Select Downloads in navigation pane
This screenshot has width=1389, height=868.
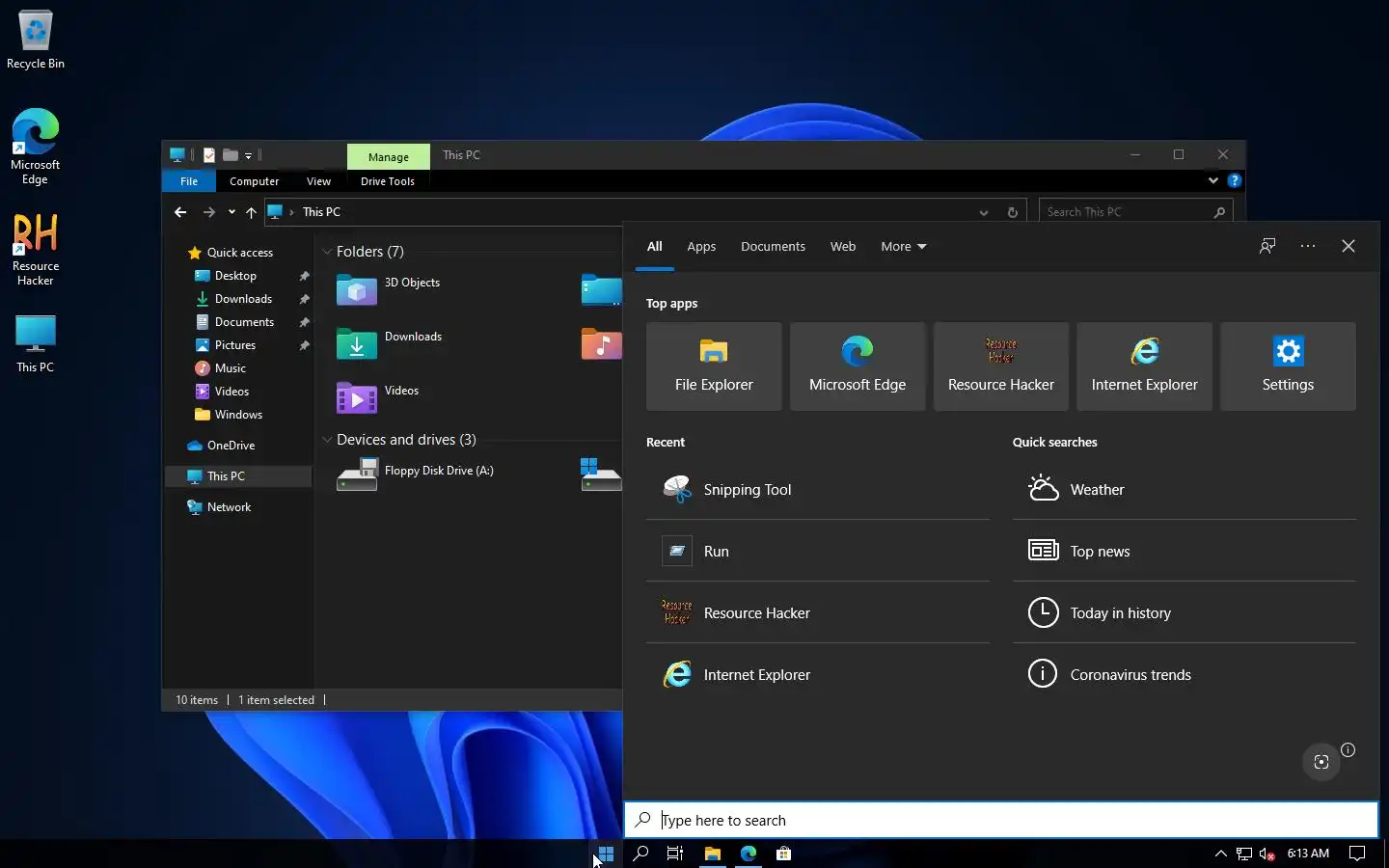243,299
